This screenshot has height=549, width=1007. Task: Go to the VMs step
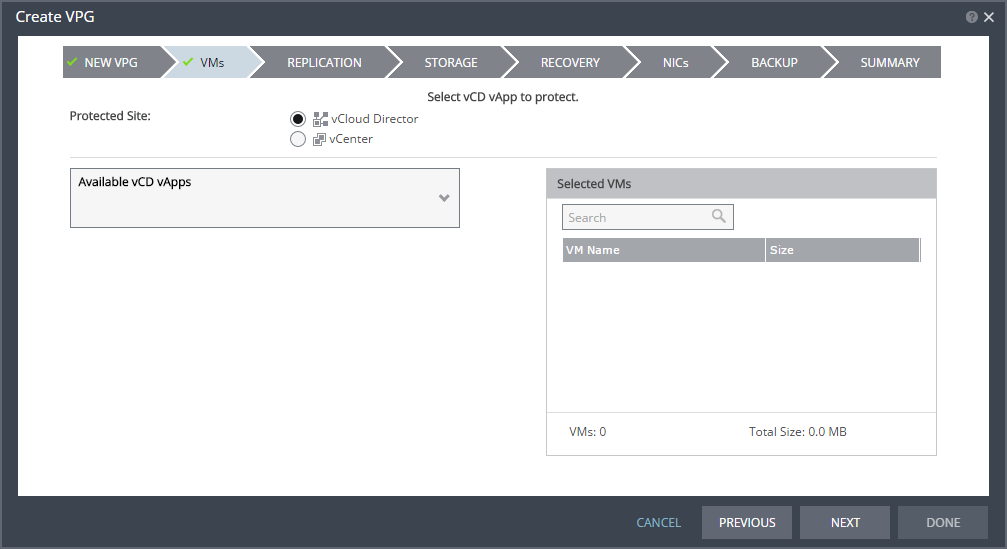click(212, 62)
